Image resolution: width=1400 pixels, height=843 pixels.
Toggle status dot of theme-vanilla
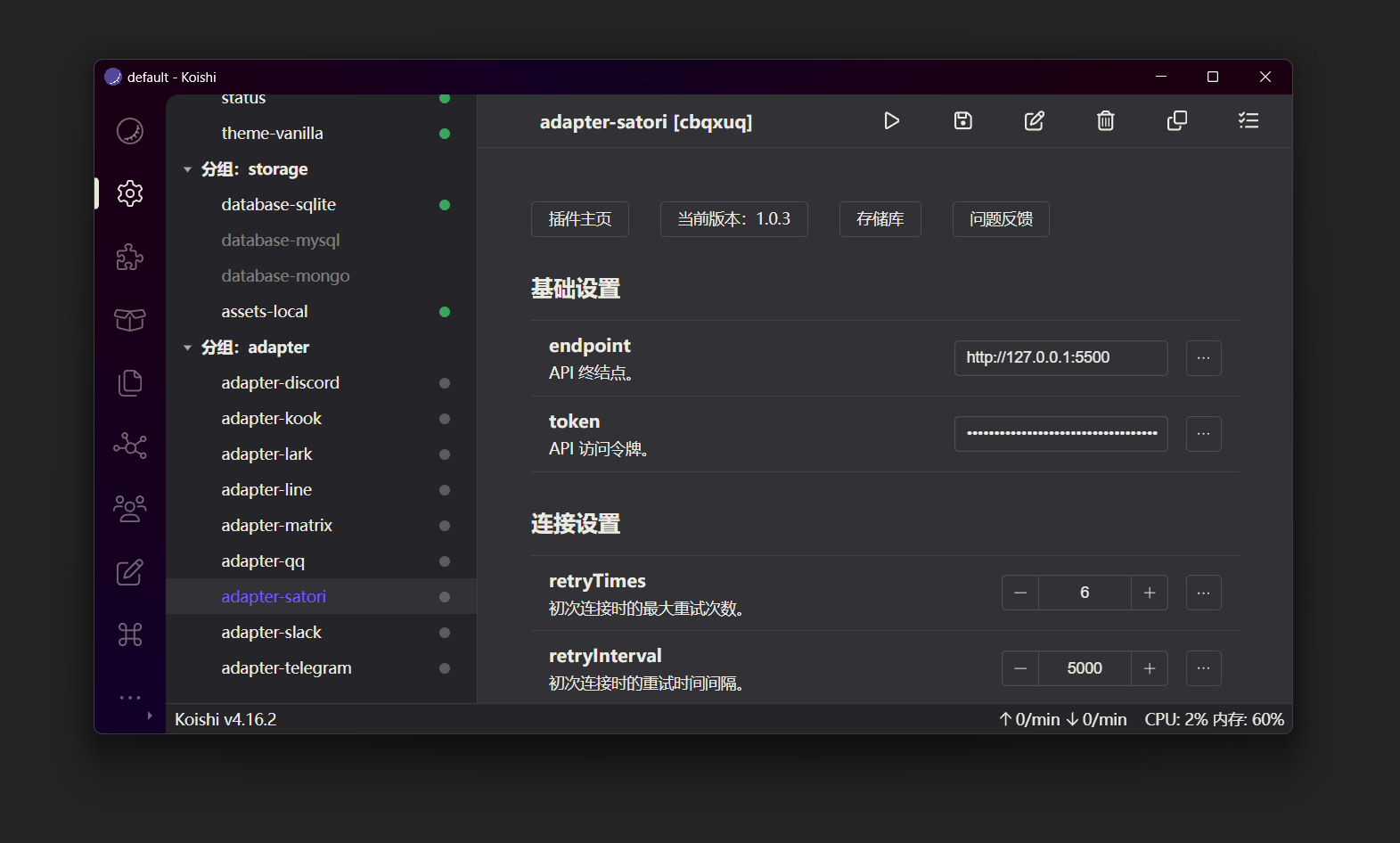coord(445,134)
